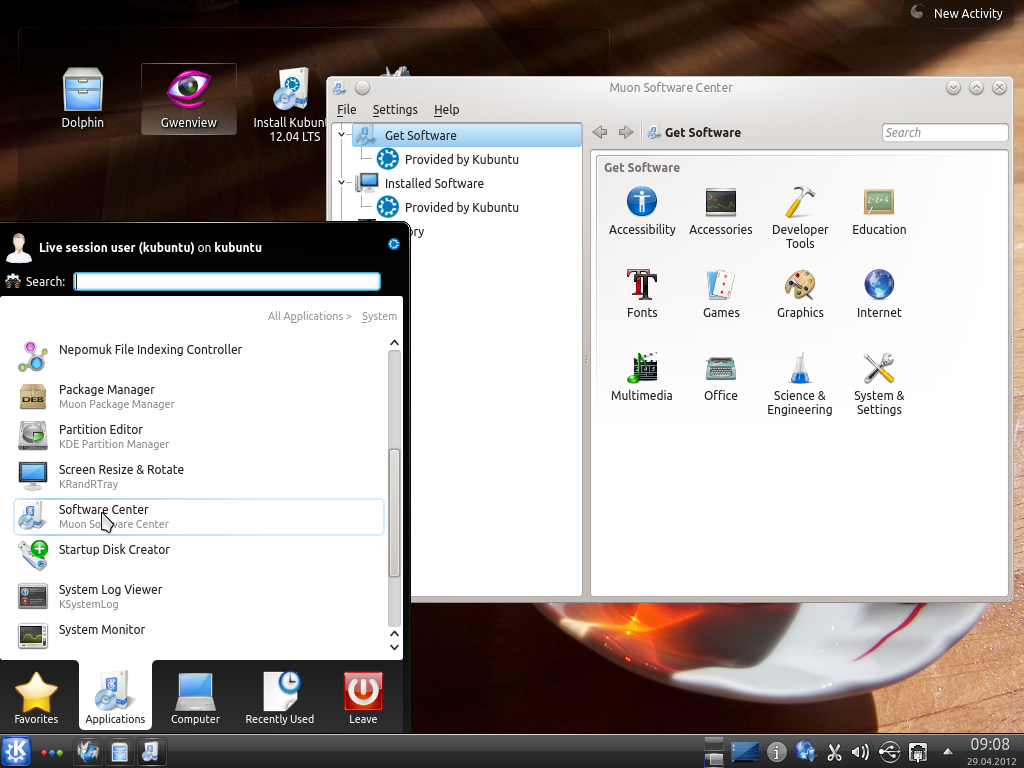Click the launcher switch-user settings icon
The width and height of the screenshot is (1024, 768).
click(394, 244)
